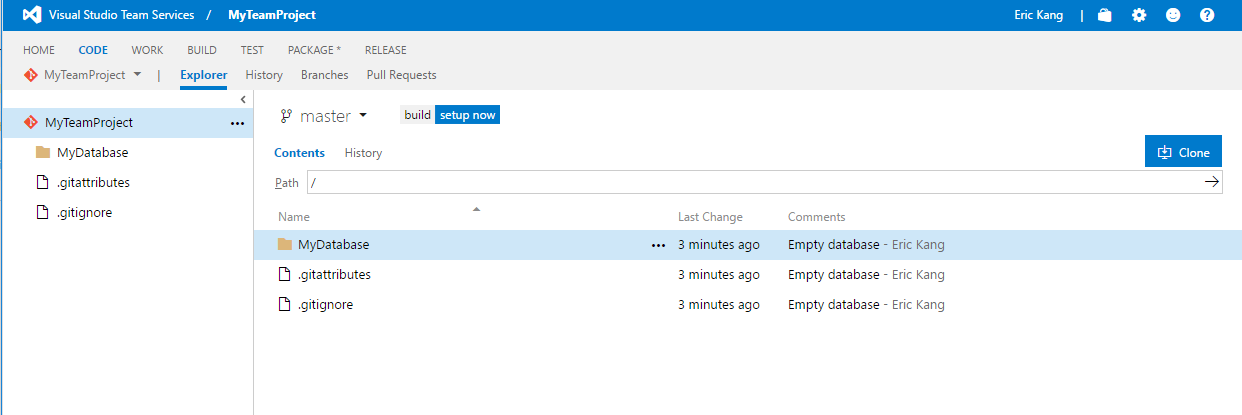The width and height of the screenshot is (1242, 415).
Task: Select .gitattributes in the left tree
Action: (93, 183)
